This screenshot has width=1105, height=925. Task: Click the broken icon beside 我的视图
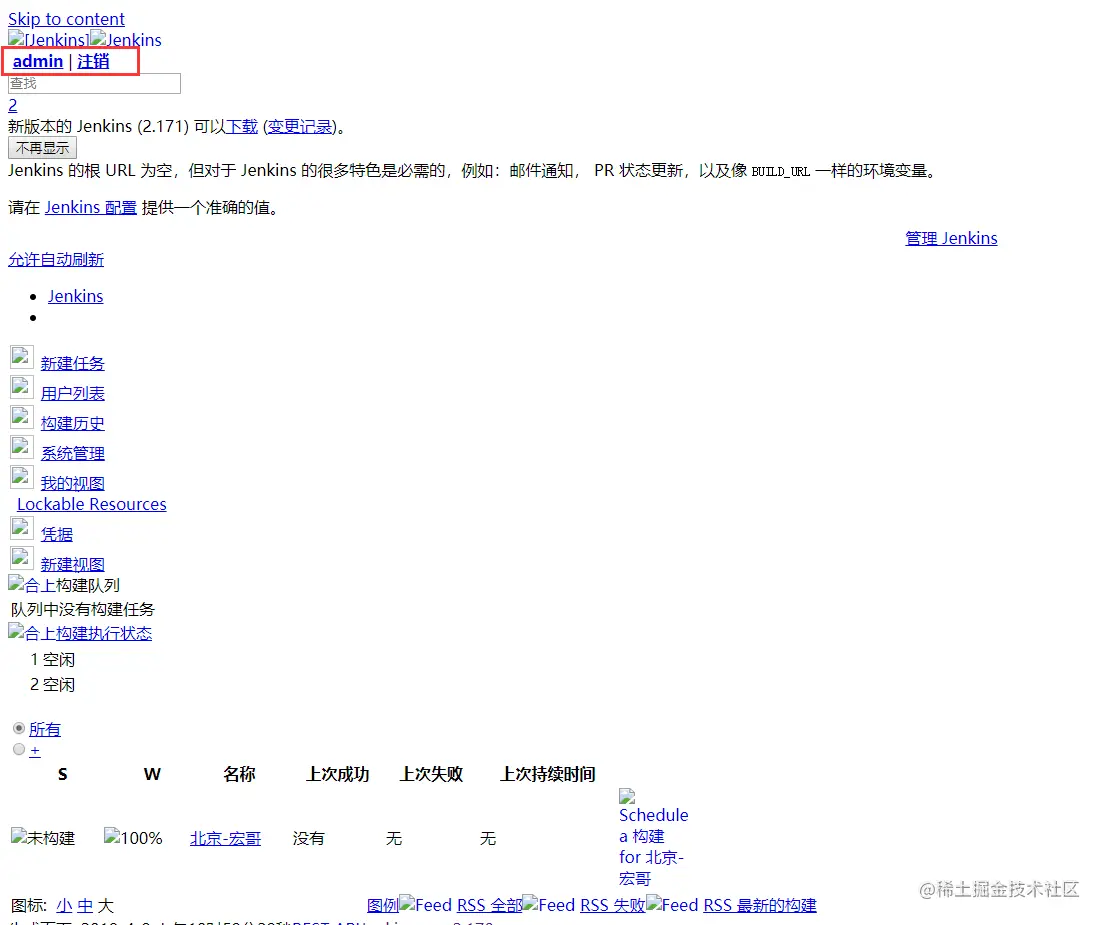point(22,478)
